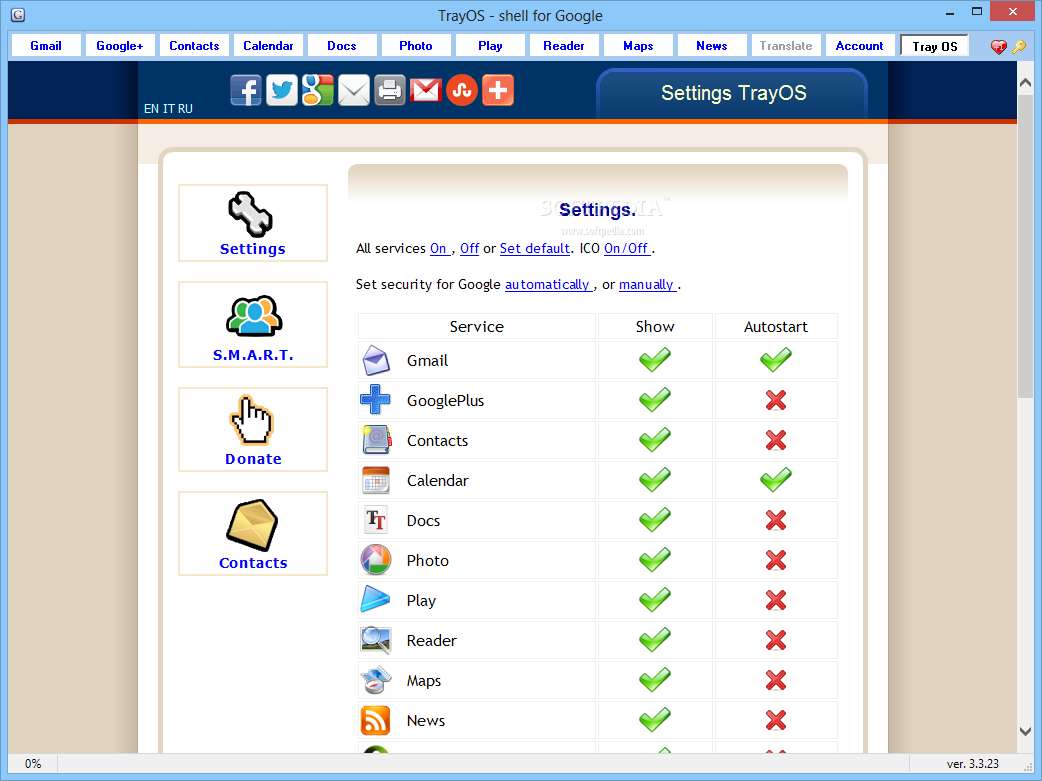Click the TrayOS app icon in title bar
1042x781 pixels.
pos(18,15)
